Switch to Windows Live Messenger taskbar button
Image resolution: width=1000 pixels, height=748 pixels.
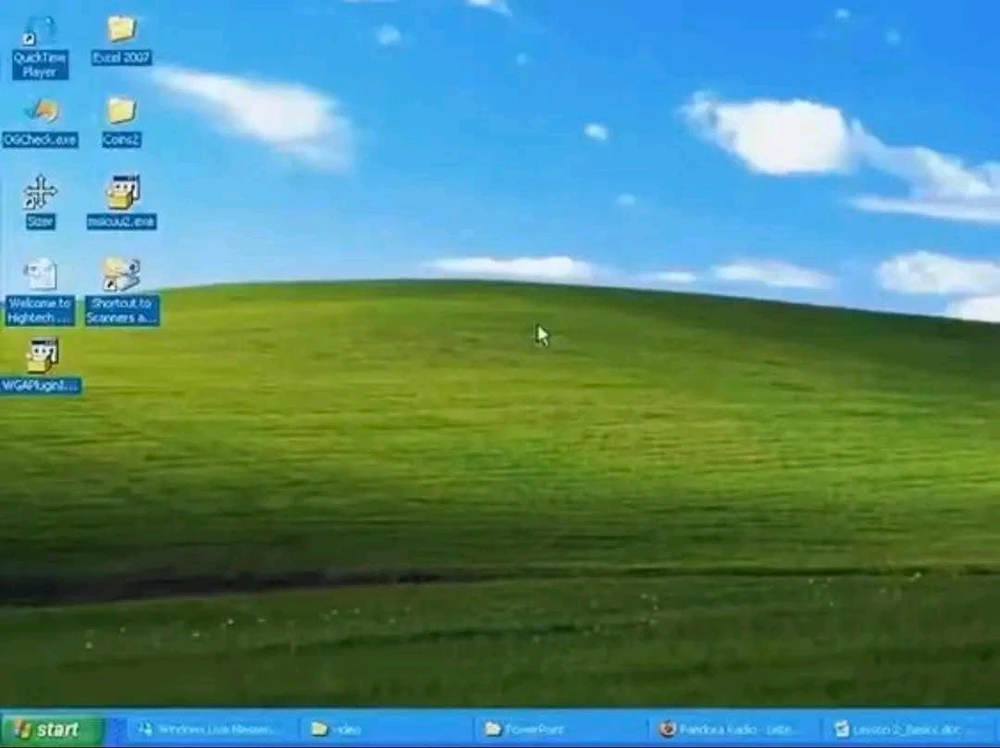[212, 729]
